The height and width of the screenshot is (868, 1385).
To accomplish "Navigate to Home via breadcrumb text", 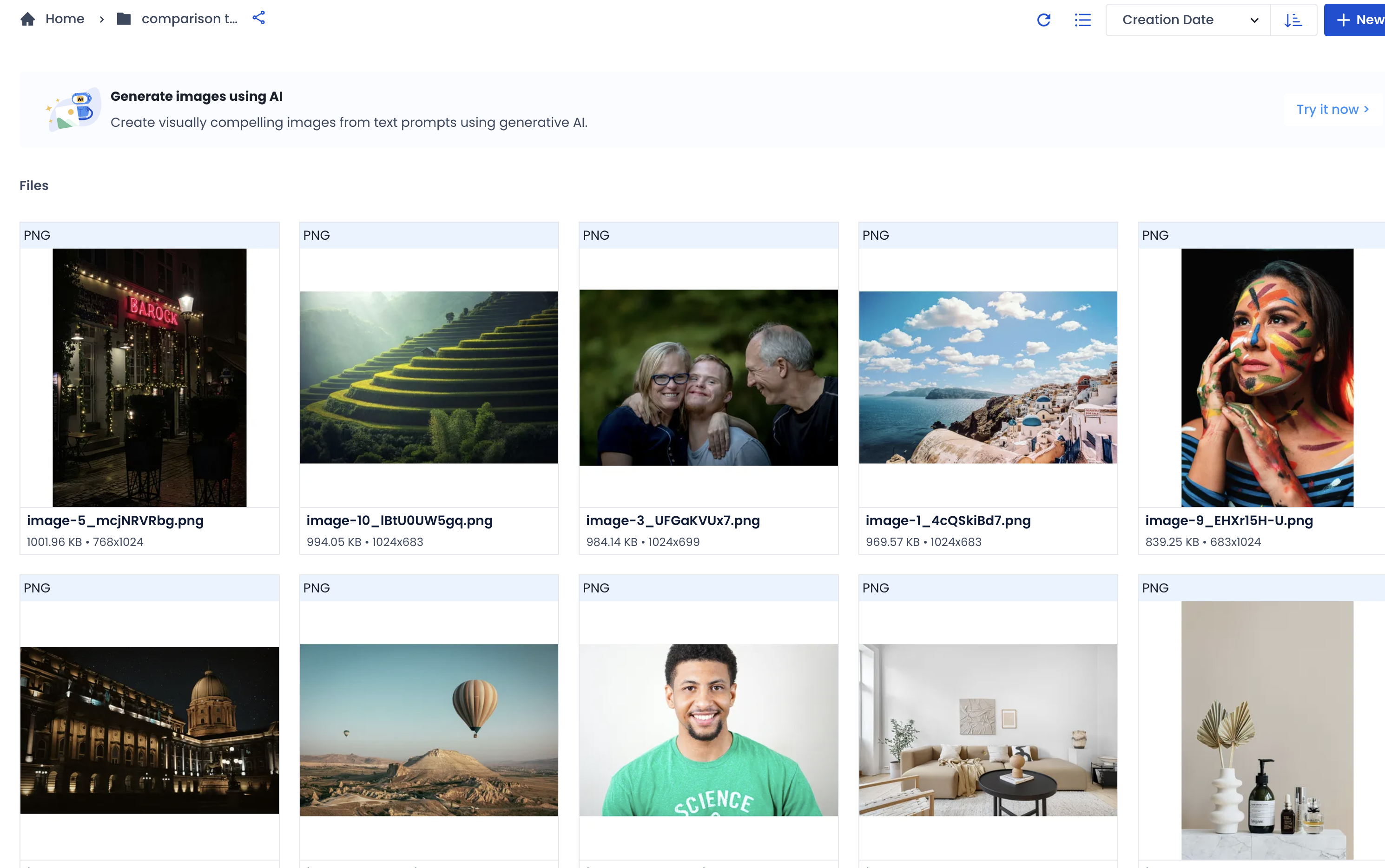I will tap(65, 19).
